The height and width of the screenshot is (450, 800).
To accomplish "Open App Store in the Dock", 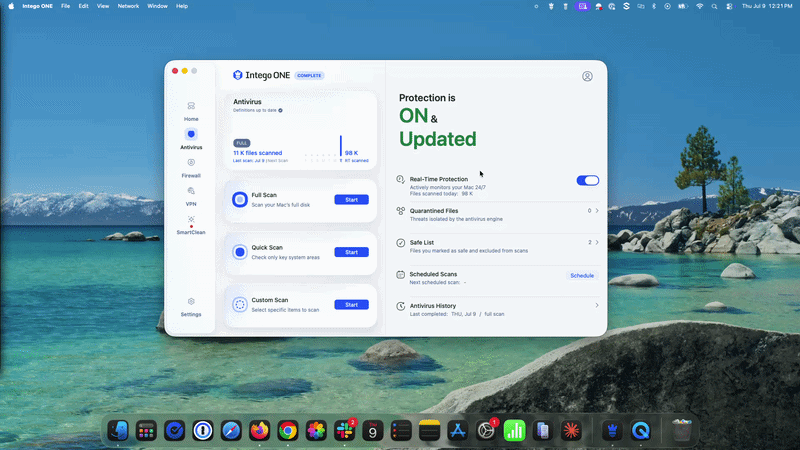I will coord(458,431).
